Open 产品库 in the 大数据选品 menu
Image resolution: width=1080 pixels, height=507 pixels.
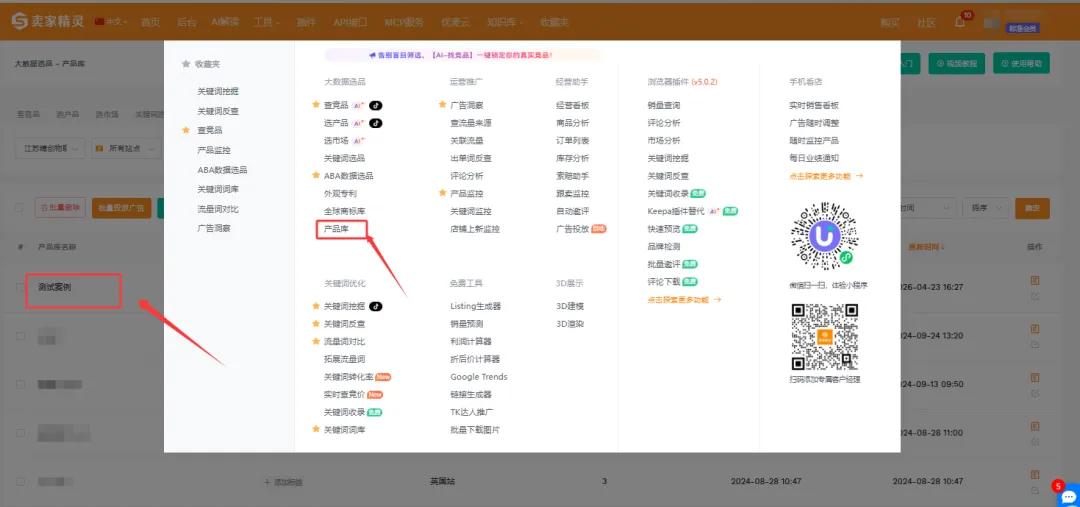(338, 229)
